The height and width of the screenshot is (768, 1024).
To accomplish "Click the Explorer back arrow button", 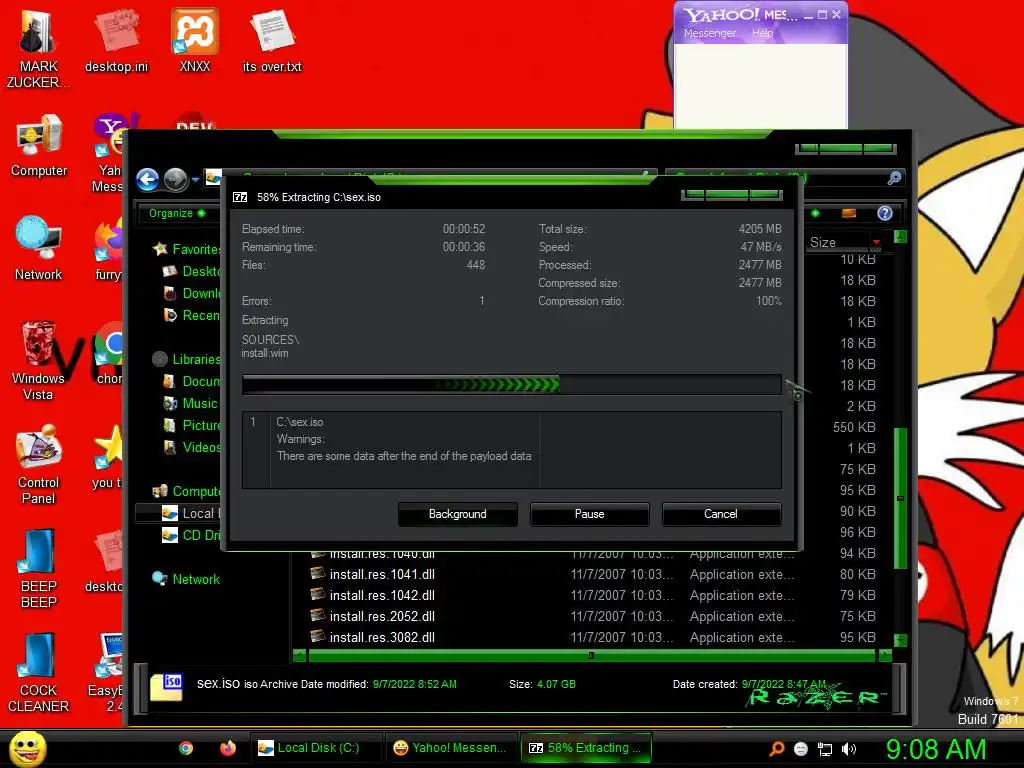I will pos(148,180).
